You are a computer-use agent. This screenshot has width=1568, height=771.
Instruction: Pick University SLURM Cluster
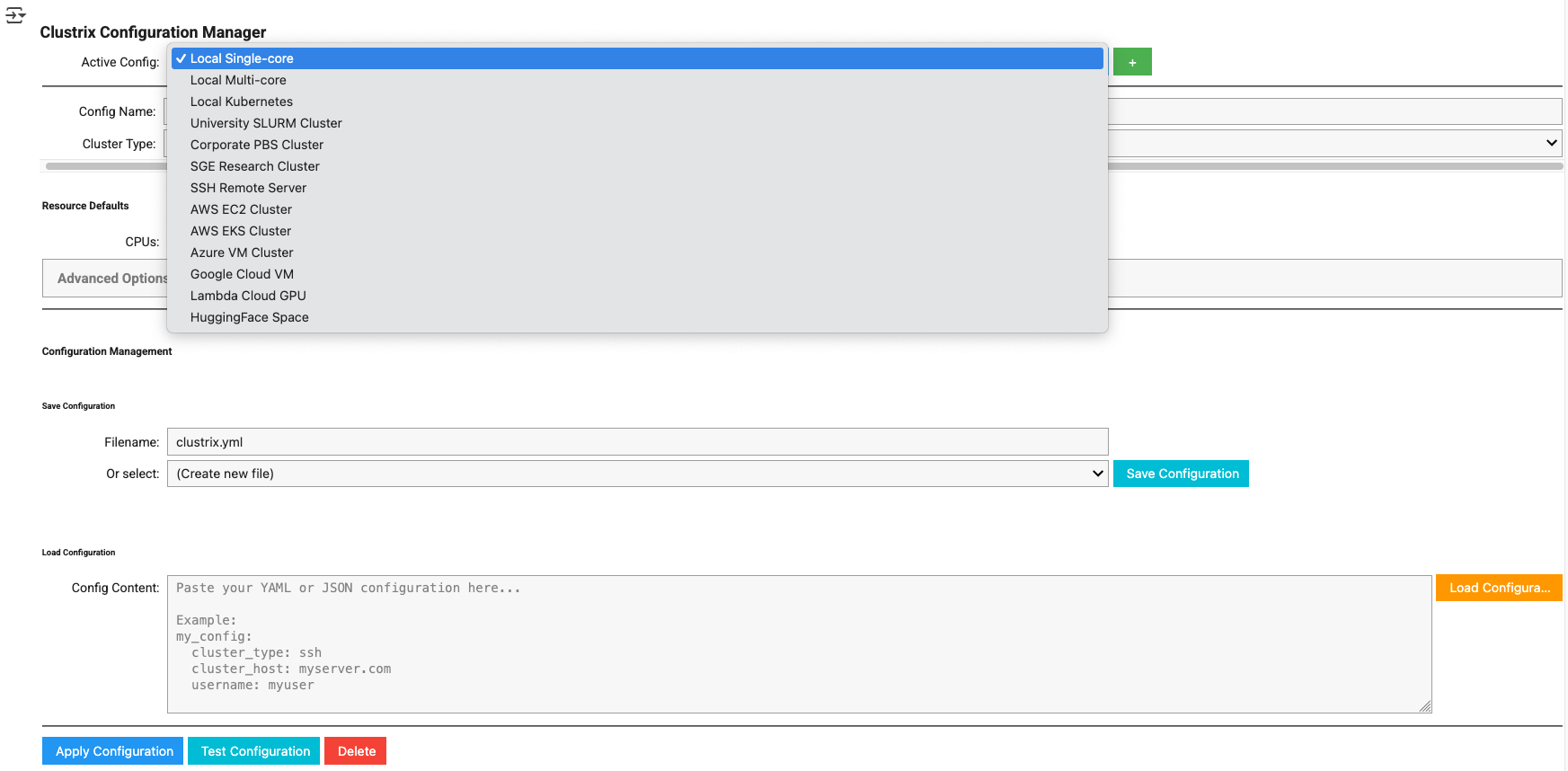tap(637, 123)
